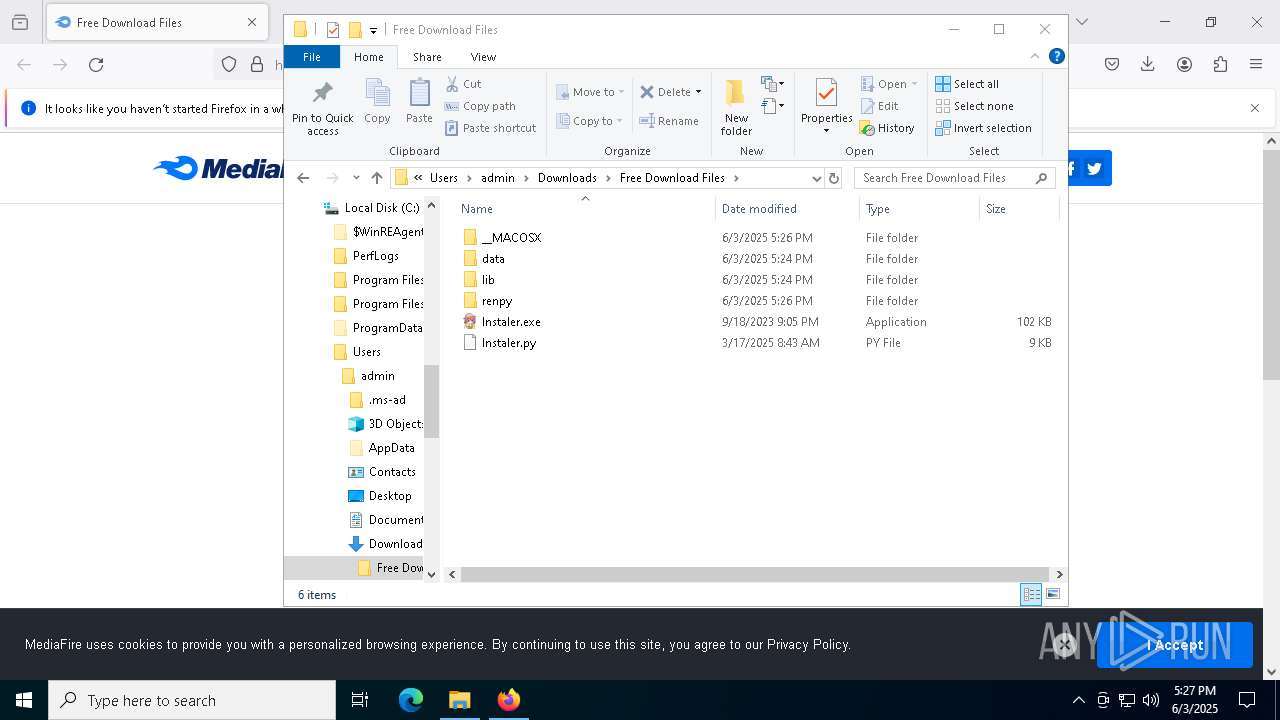Open file History

pyautogui.click(x=888, y=128)
